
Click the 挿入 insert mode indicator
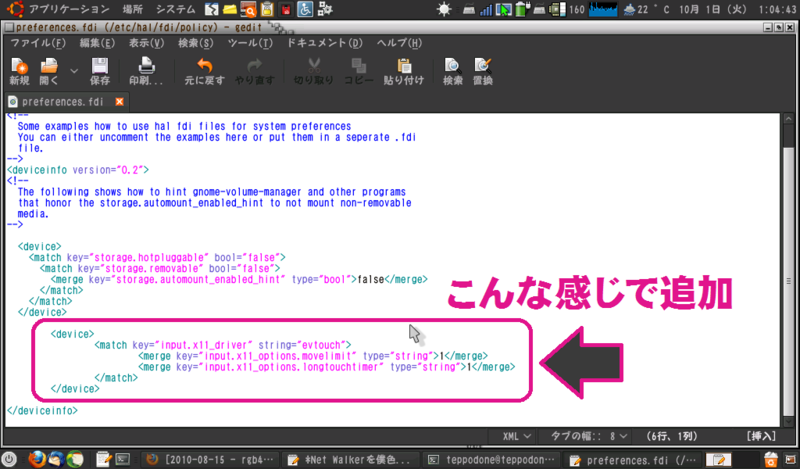(x=761, y=436)
